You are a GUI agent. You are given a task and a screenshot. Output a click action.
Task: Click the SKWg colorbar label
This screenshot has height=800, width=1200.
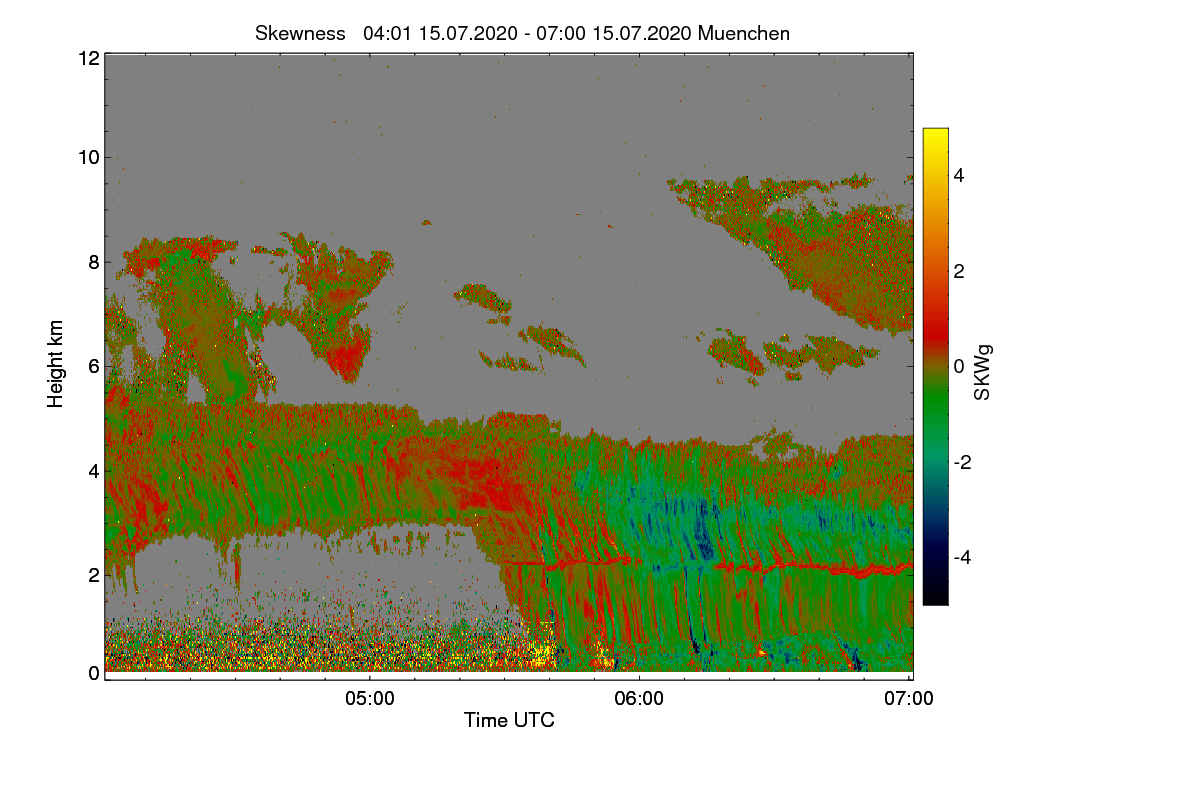[x=983, y=372]
